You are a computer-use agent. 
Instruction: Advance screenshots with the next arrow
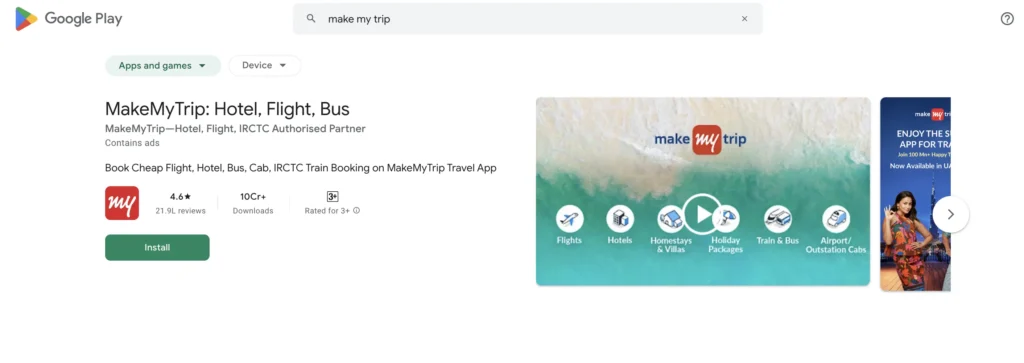click(951, 214)
